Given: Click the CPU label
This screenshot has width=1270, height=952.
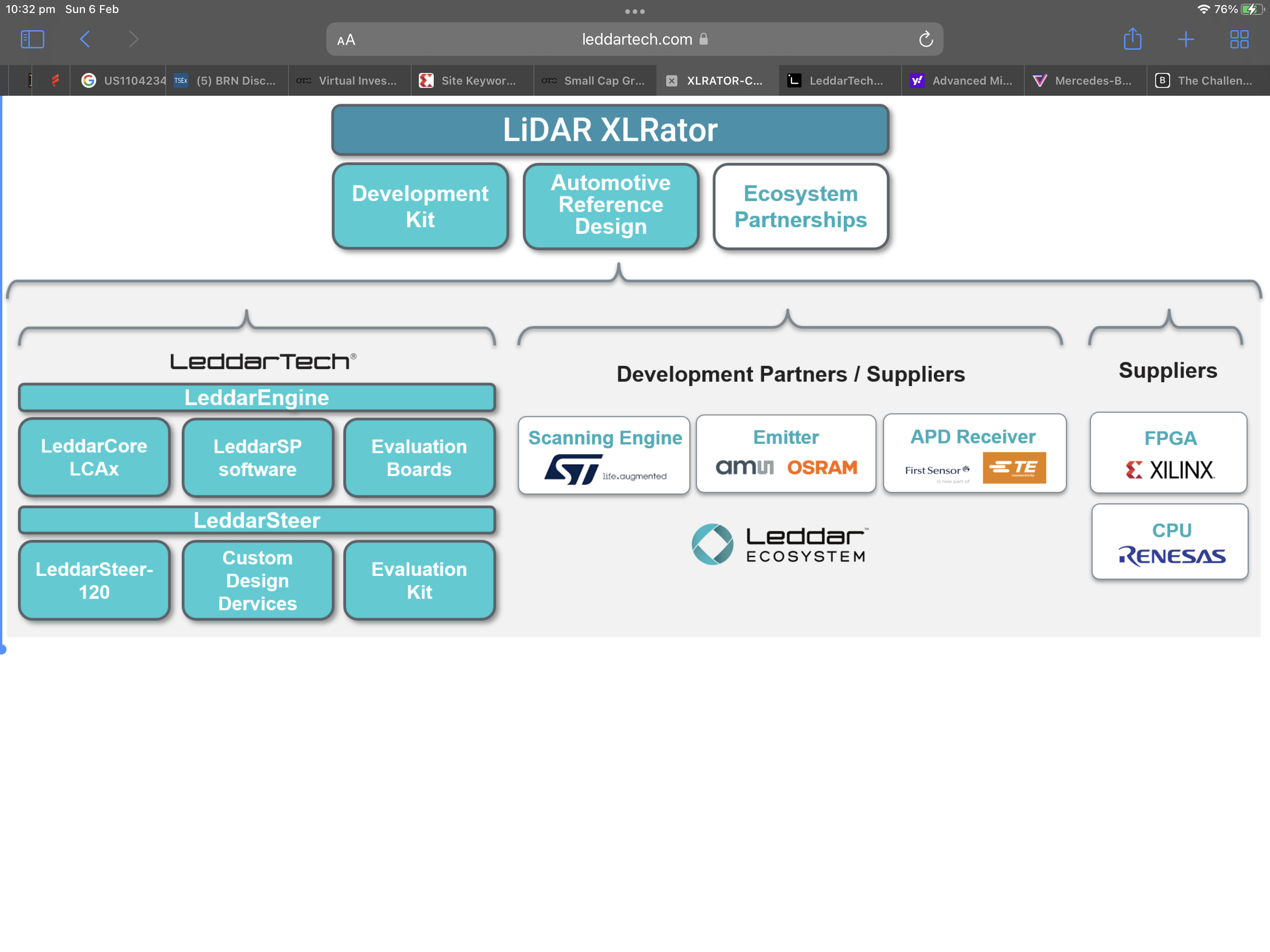Looking at the screenshot, I should [1172, 530].
